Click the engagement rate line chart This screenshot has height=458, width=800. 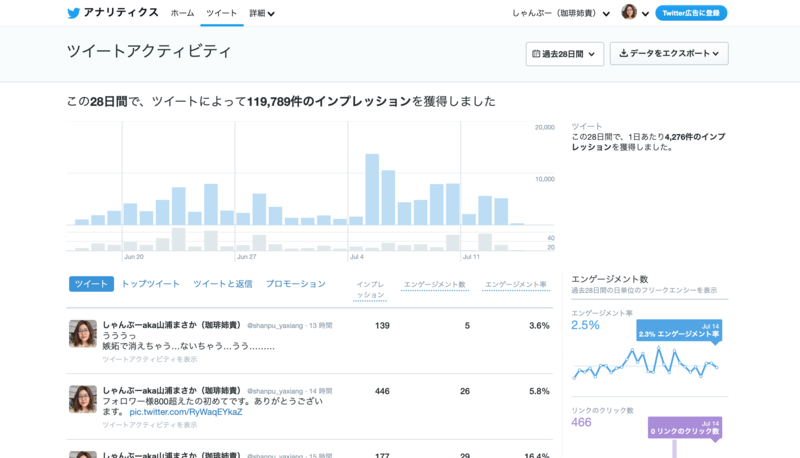click(x=645, y=363)
